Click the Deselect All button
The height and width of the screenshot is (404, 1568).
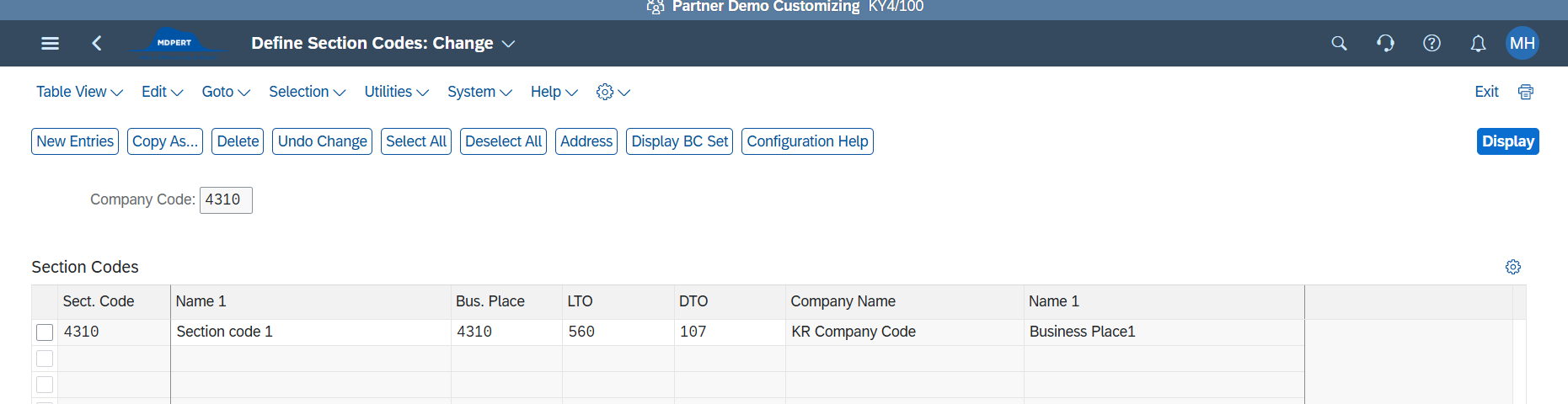[503, 141]
